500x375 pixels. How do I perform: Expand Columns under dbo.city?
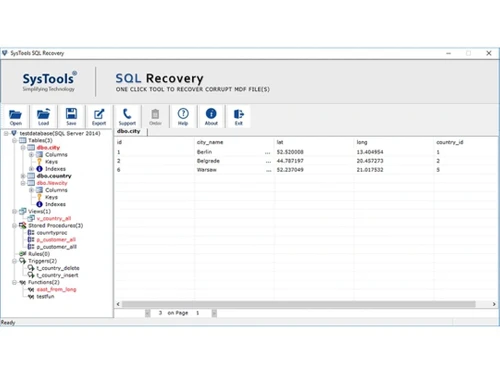pyautogui.click(x=31, y=155)
